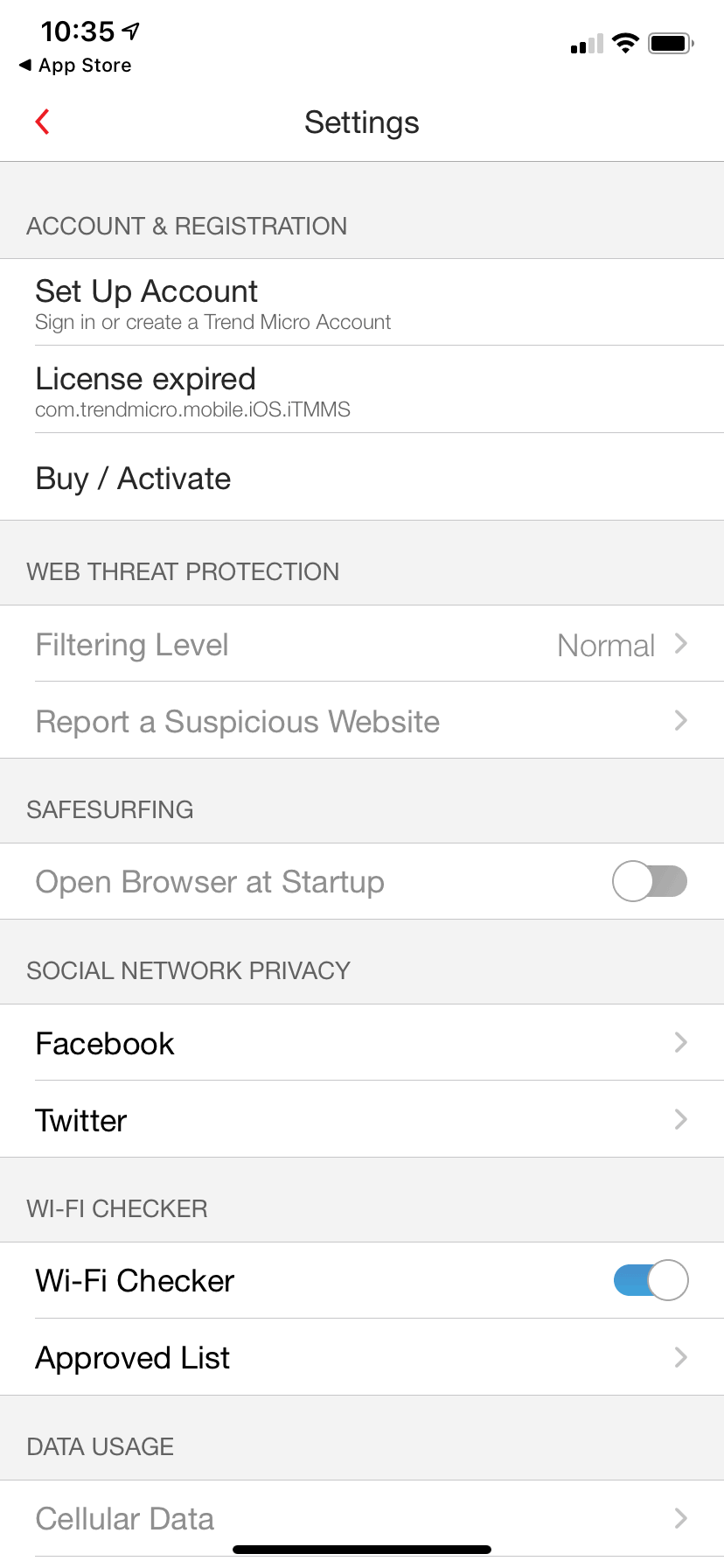724x1568 pixels.
Task: Tap the Wi-Fi status icon
Action: [625, 43]
